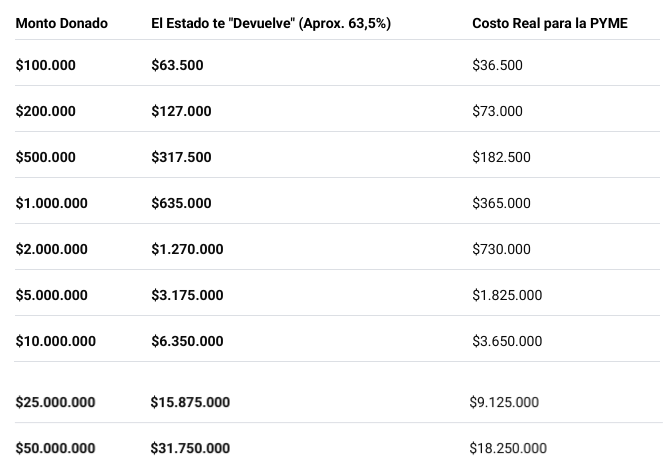671x467 pixels.
Task: Click the $200.000 donation amount cell
Action: coord(46,111)
